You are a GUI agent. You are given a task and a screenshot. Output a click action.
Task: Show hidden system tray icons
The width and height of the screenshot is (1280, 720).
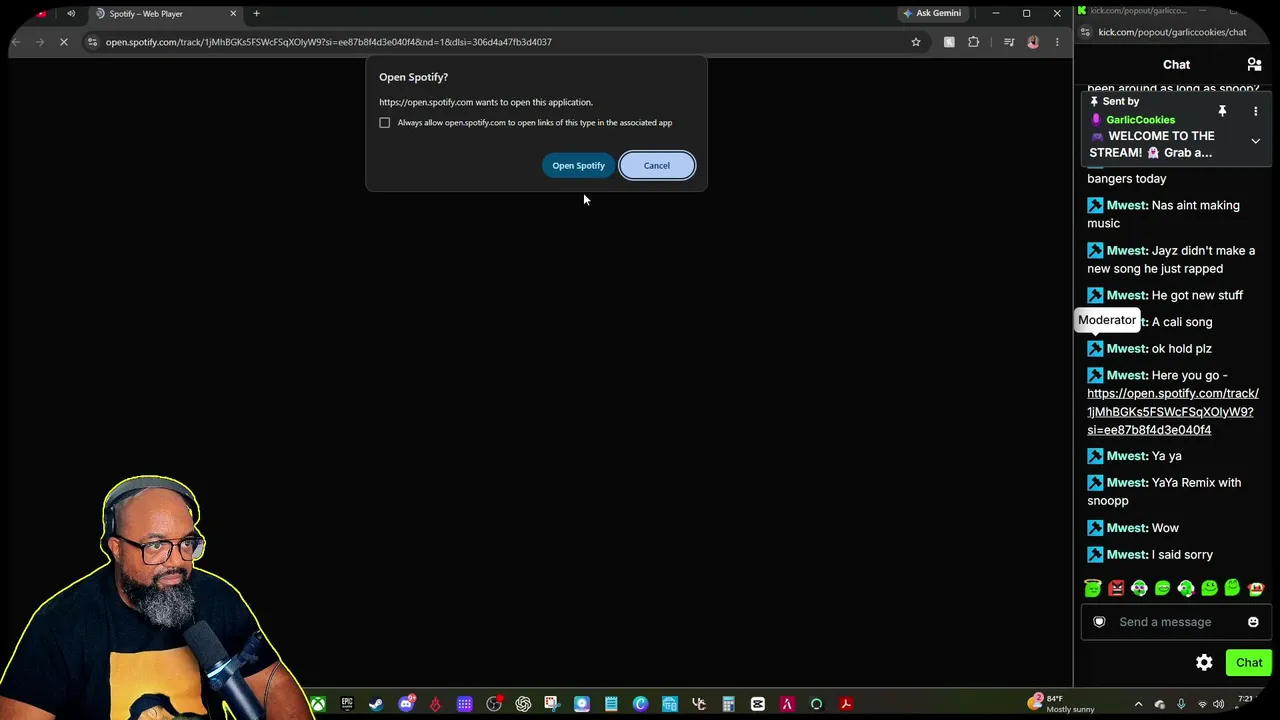pyautogui.click(x=1138, y=704)
